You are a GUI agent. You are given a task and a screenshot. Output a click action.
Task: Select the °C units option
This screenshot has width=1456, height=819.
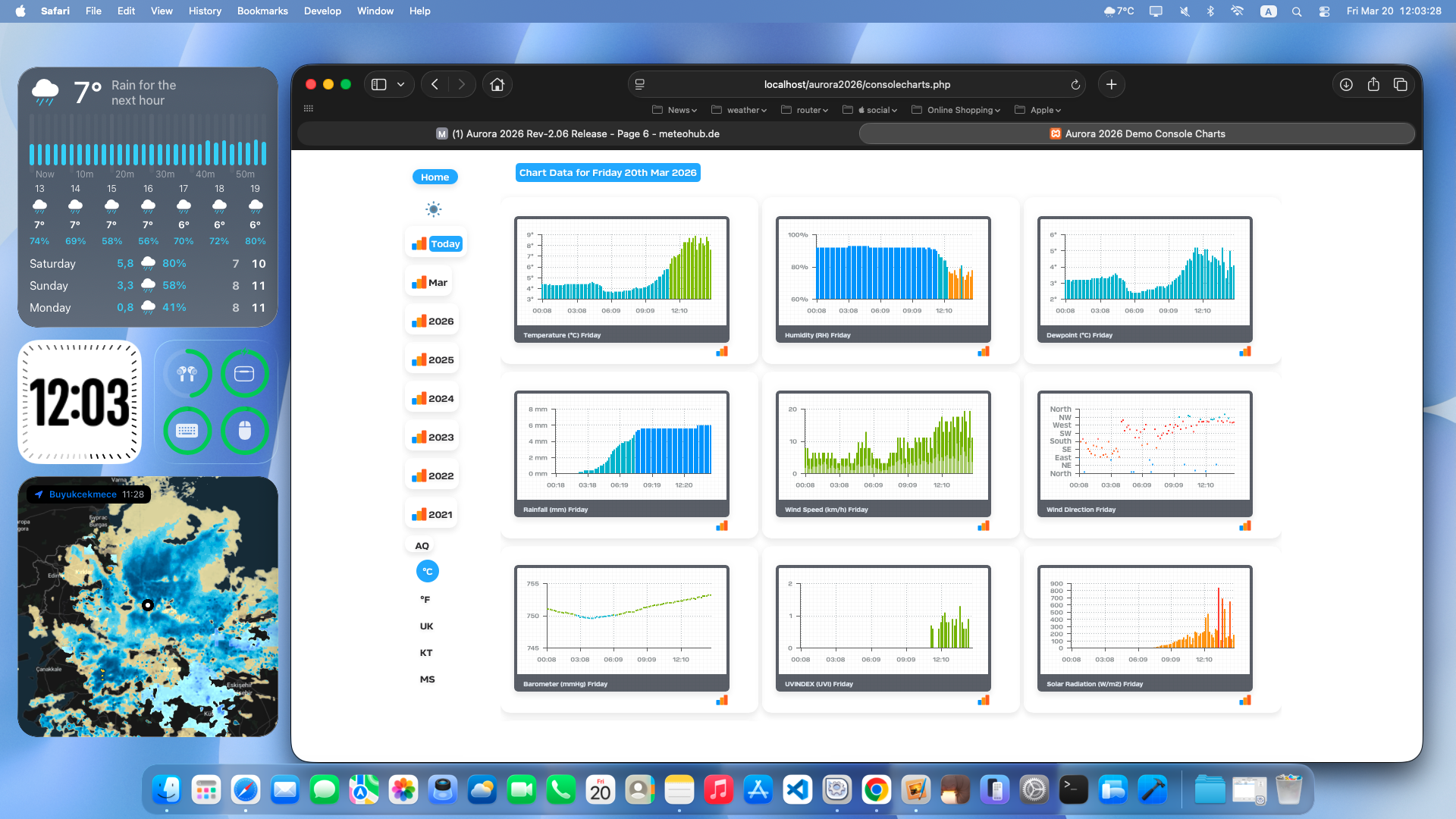pyautogui.click(x=428, y=571)
